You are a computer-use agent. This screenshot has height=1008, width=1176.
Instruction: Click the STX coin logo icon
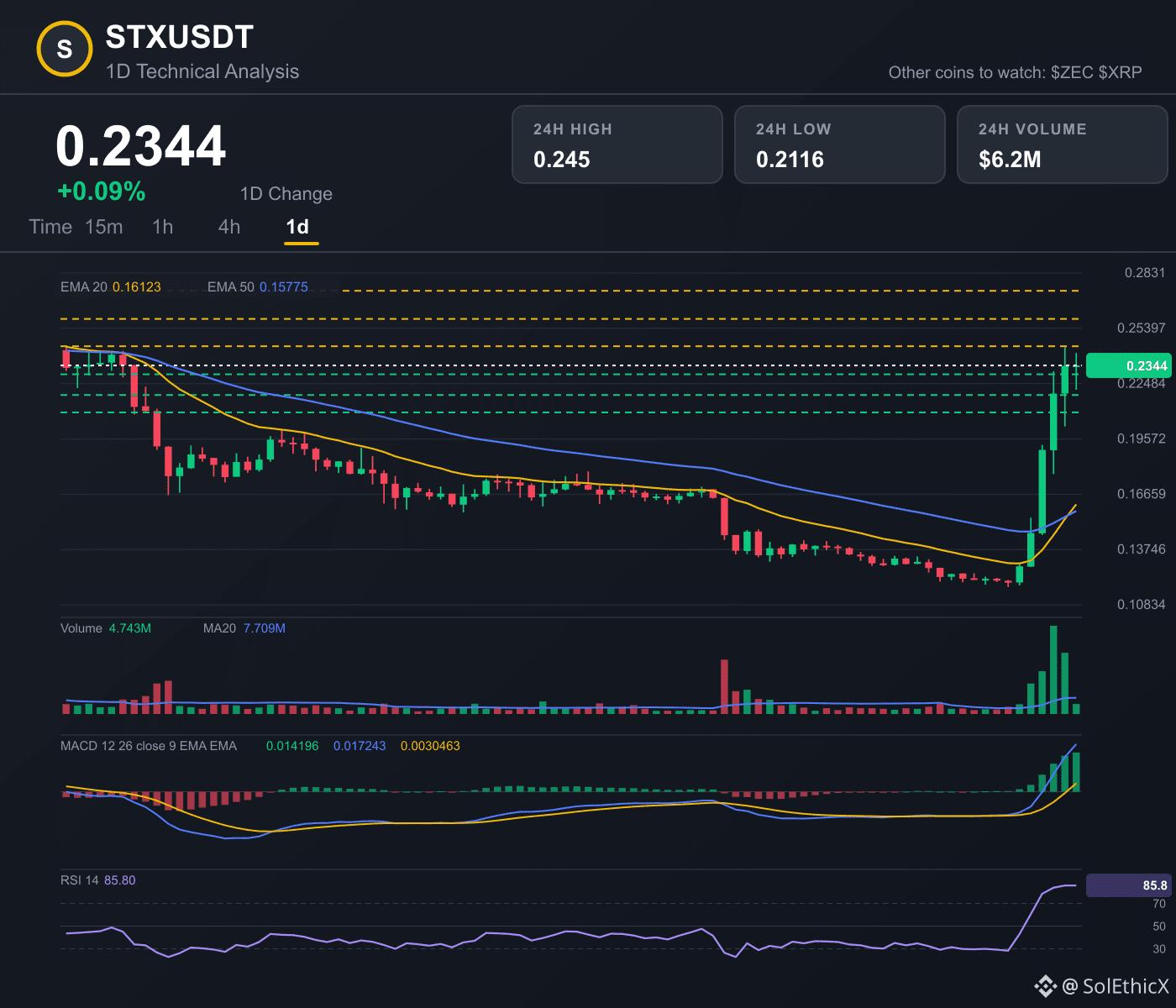(65, 50)
